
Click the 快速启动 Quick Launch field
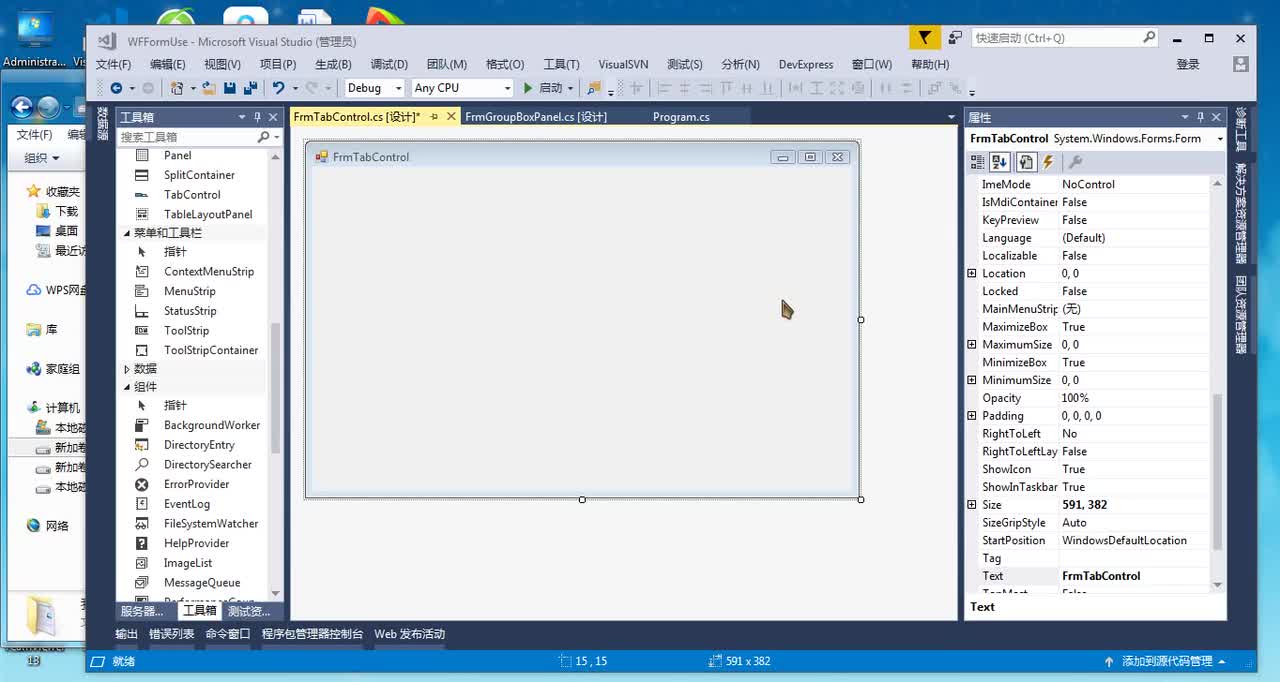1056,38
